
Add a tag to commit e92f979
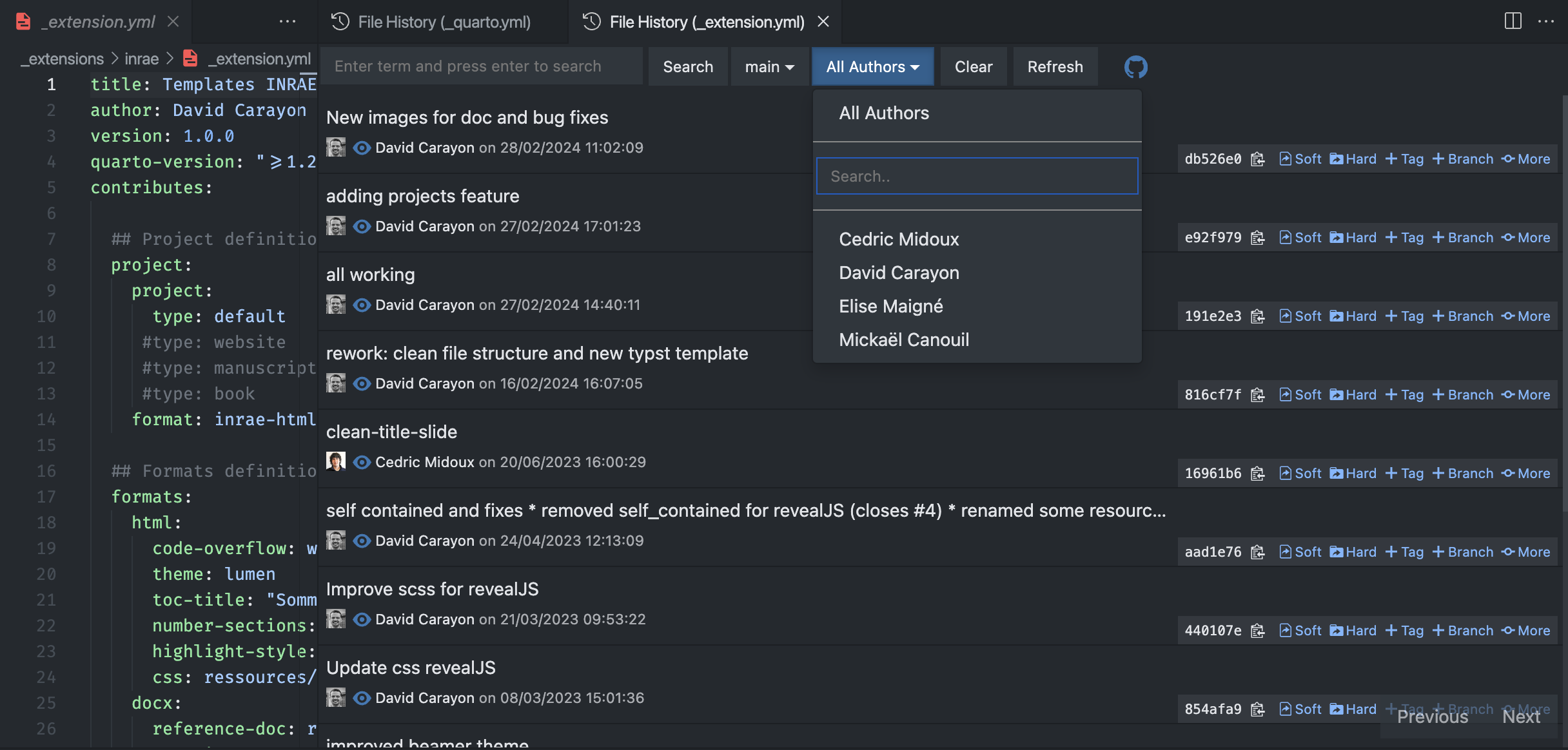[1405, 238]
